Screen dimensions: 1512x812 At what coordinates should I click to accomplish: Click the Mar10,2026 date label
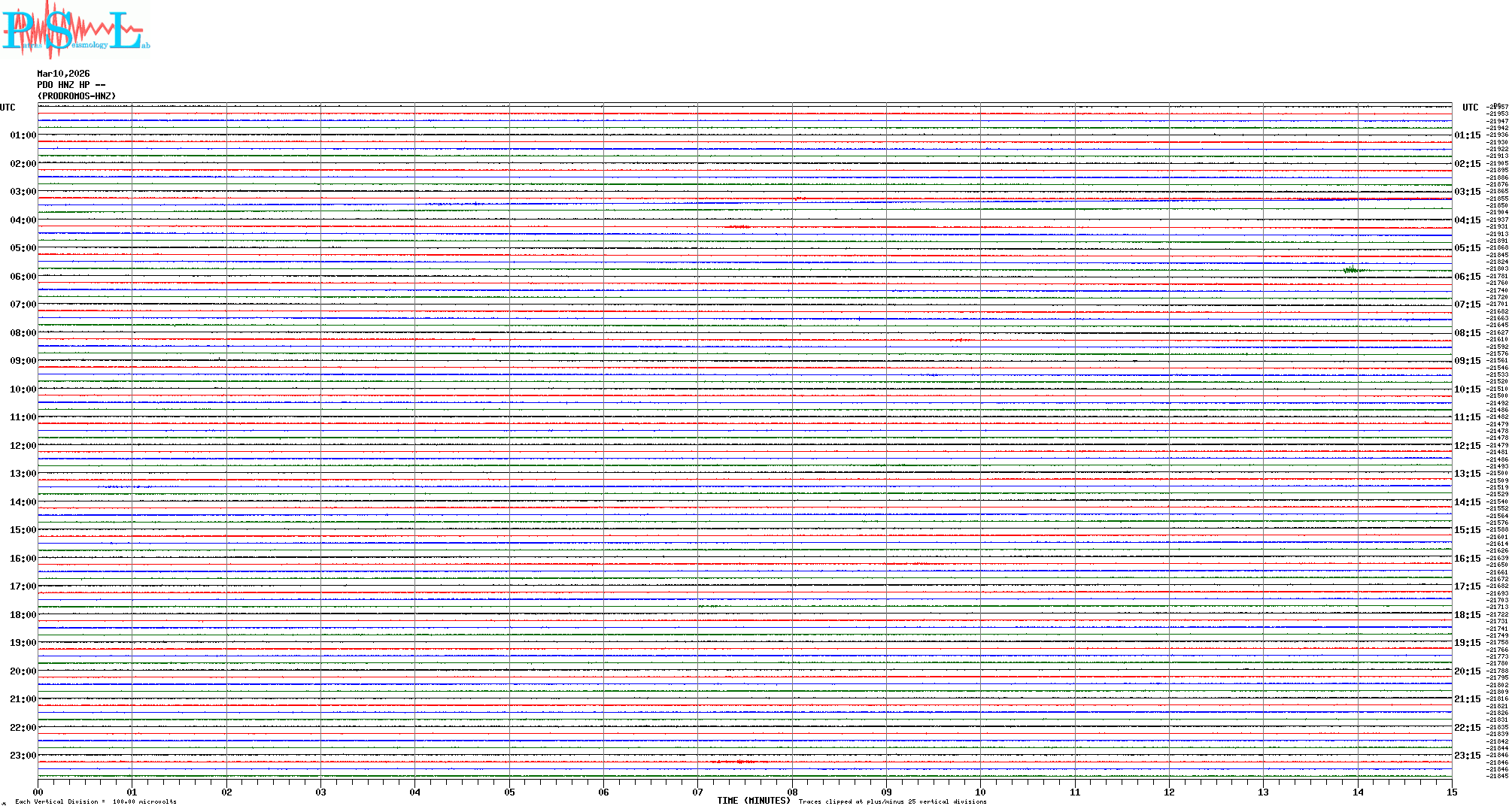coord(63,74)
